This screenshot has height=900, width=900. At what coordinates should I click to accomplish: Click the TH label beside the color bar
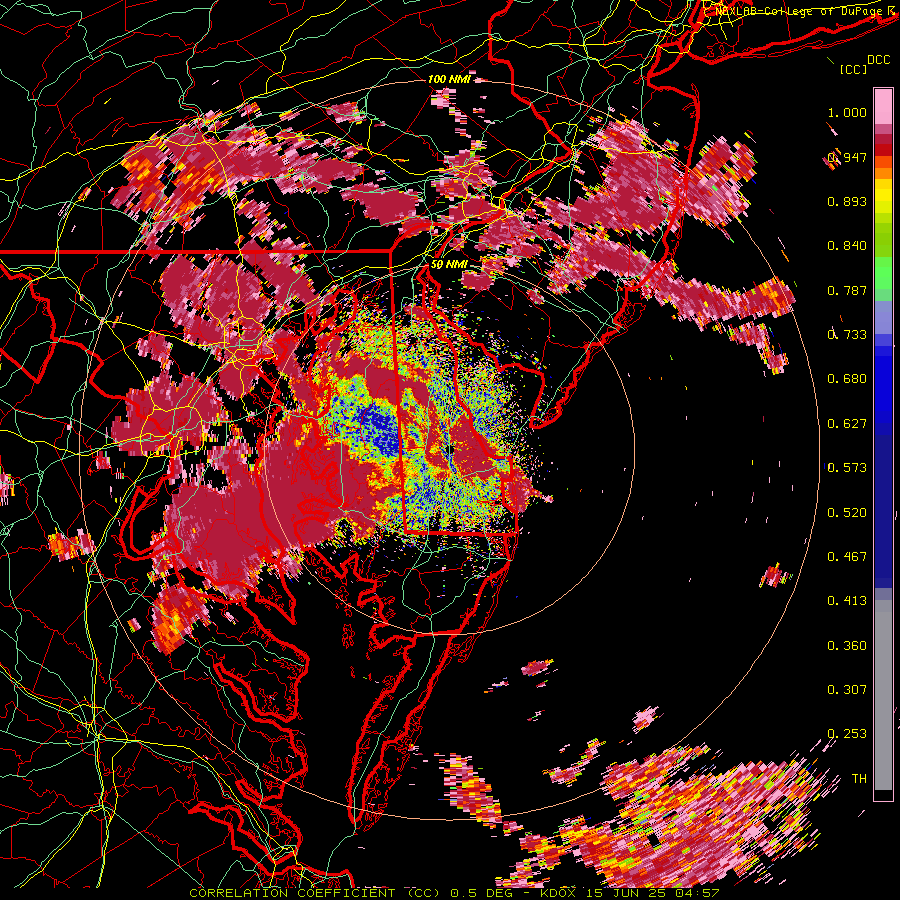tap(859, 779)
